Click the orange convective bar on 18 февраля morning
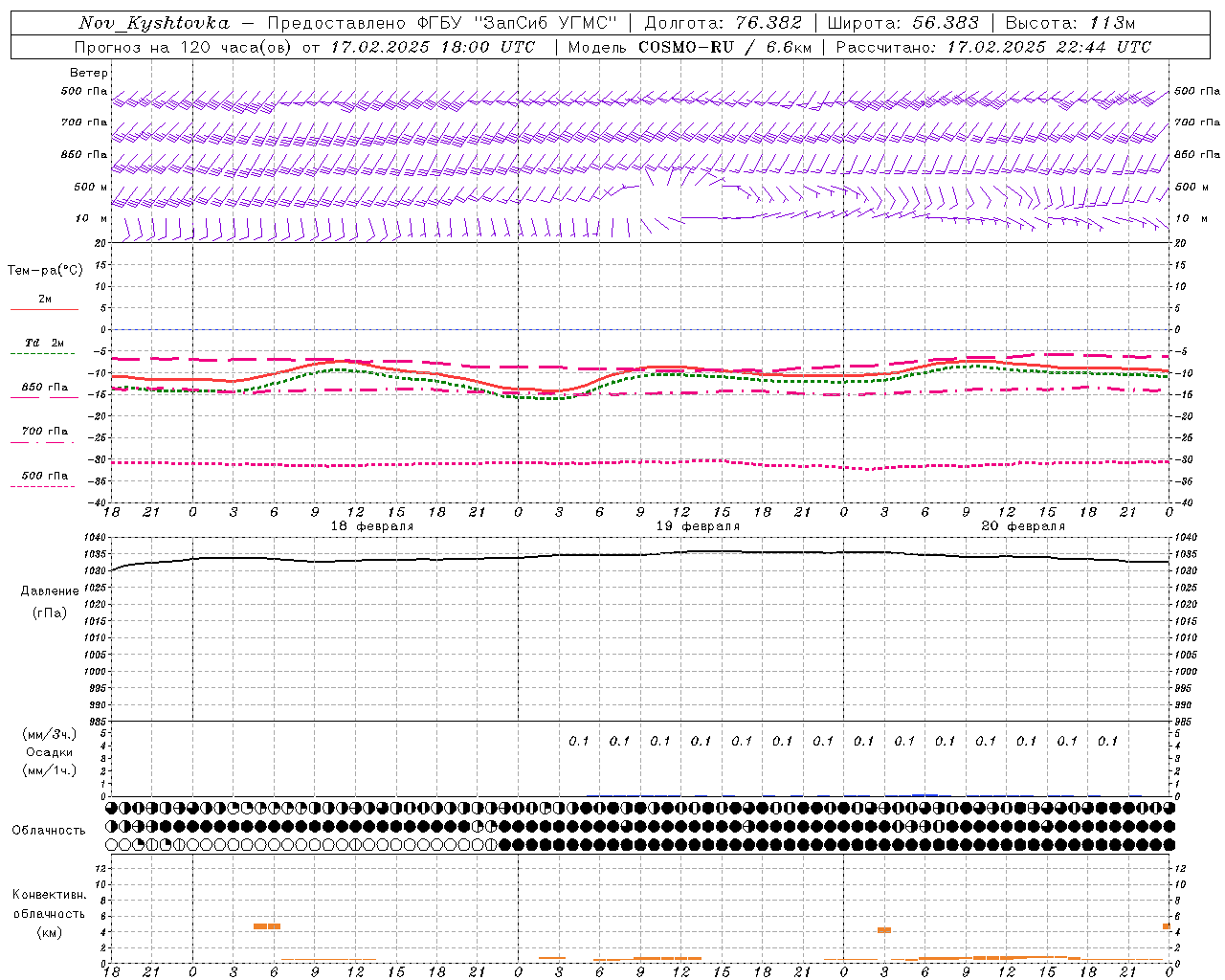 (x=267, y=926)
